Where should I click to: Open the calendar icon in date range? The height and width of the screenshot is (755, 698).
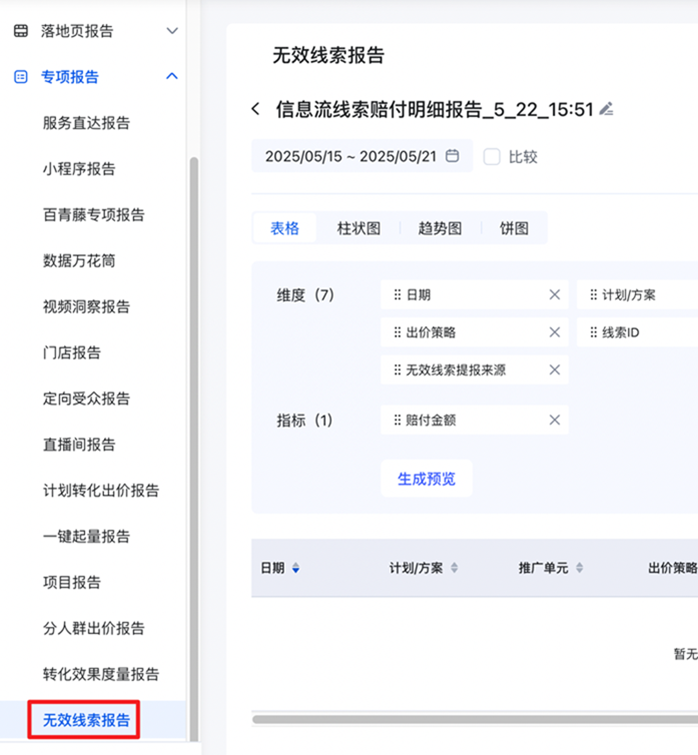coord(452,156)
